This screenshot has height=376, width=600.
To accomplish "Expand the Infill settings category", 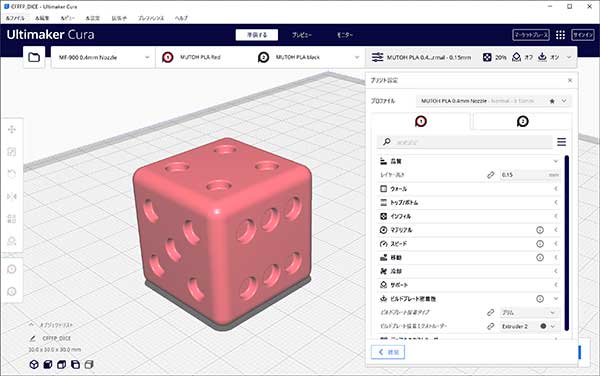I will pyautogui.click(x=468, y=216).
